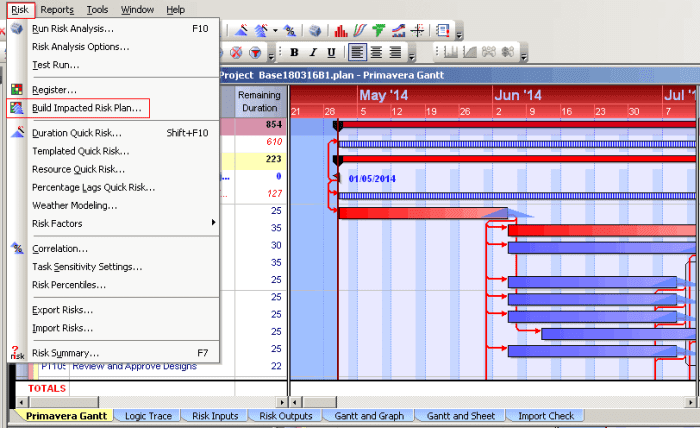700x428 pixels.
Task: Click the greyed resources people icon
Action: [x=489, y=52]
